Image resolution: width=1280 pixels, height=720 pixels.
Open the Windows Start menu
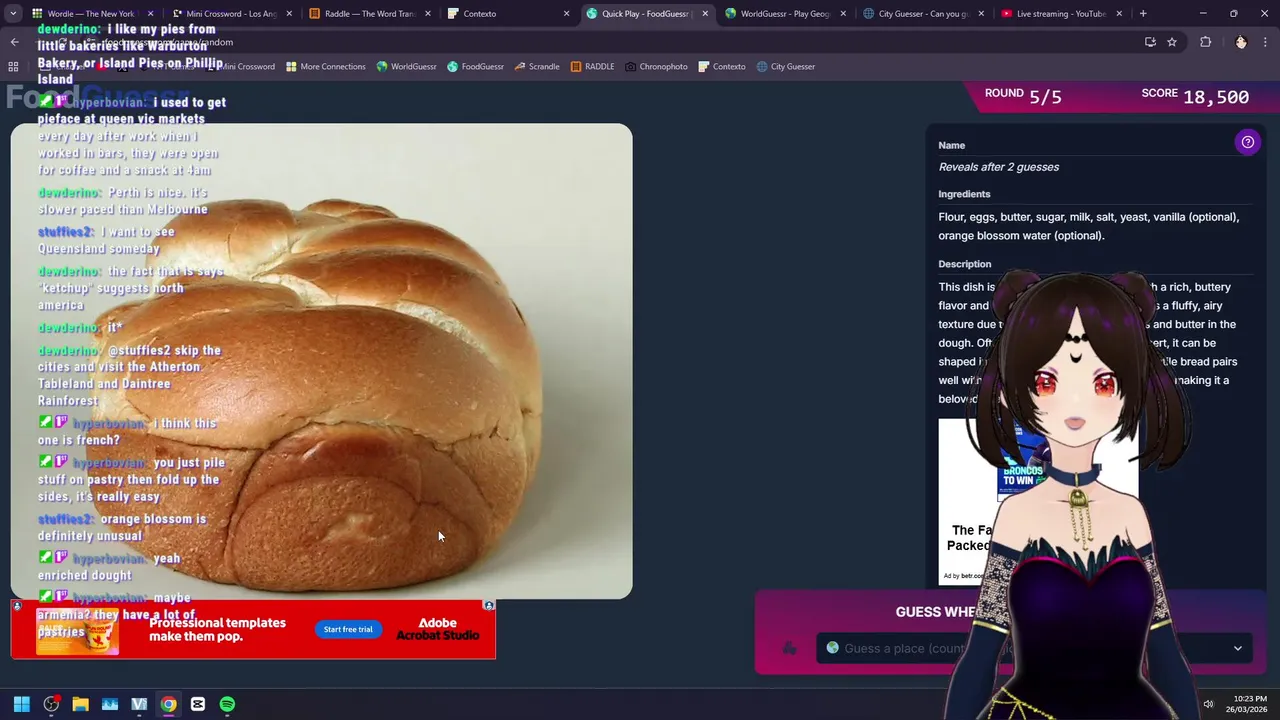21,704
